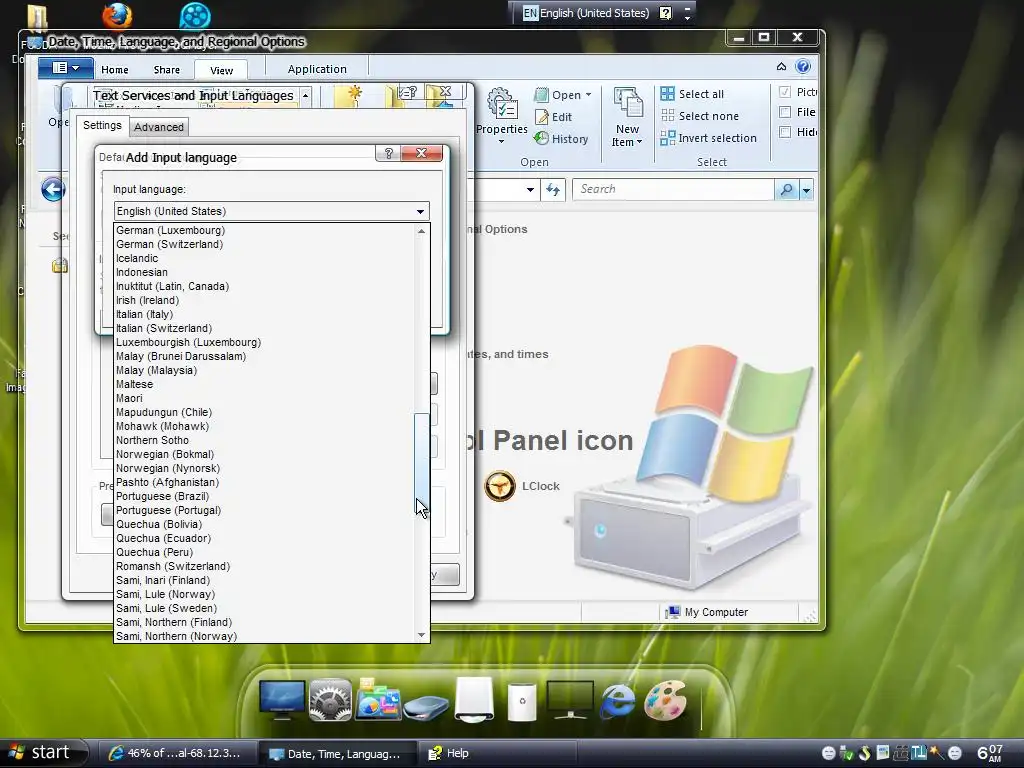Viewport: 1024px width, 768px height.
Task: Toggle the third Hid… checkbox in the ribbon
Action: [786, 132]
